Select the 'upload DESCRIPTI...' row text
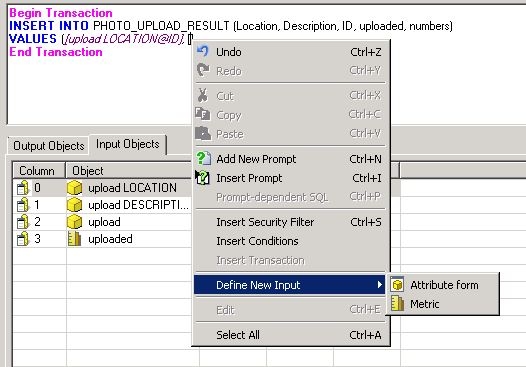 pos(139,205)
